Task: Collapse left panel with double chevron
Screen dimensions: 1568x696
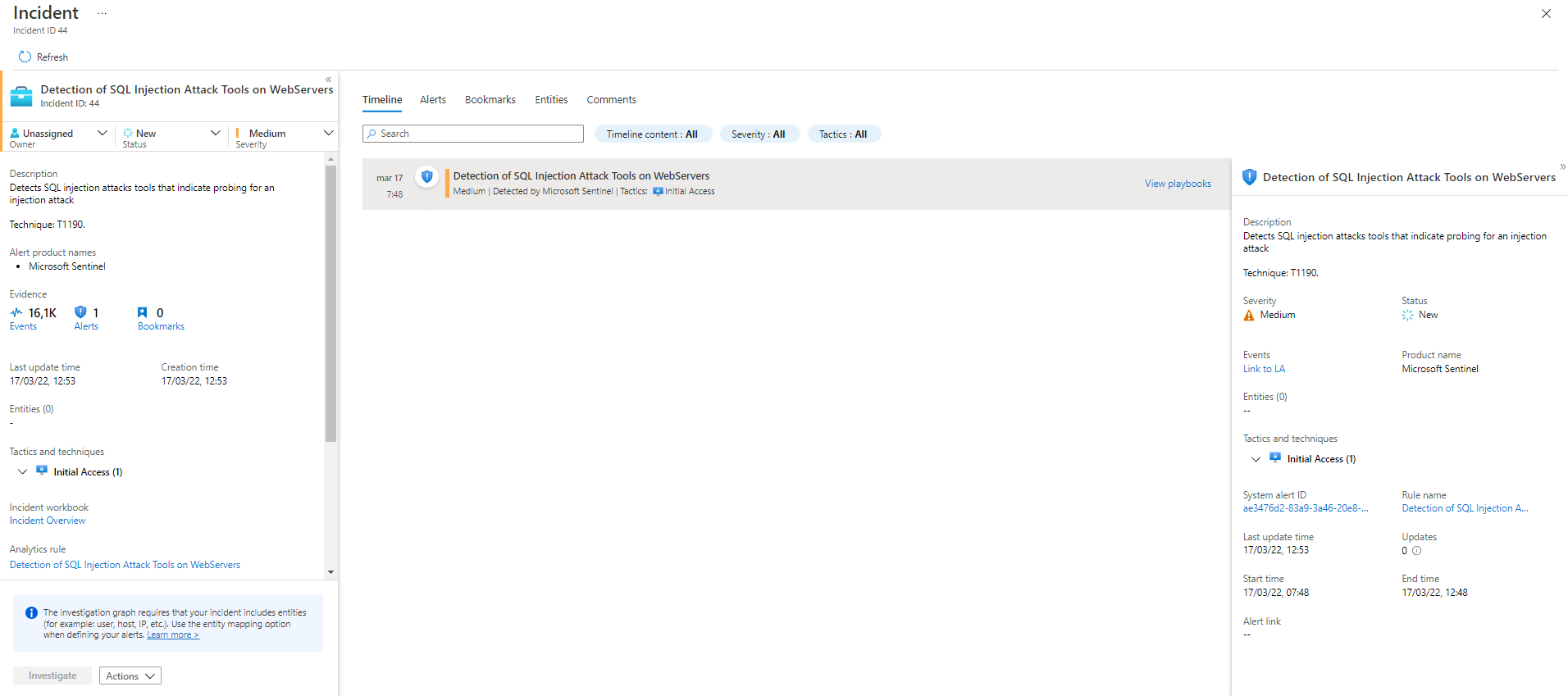Action: coord(328,80)
